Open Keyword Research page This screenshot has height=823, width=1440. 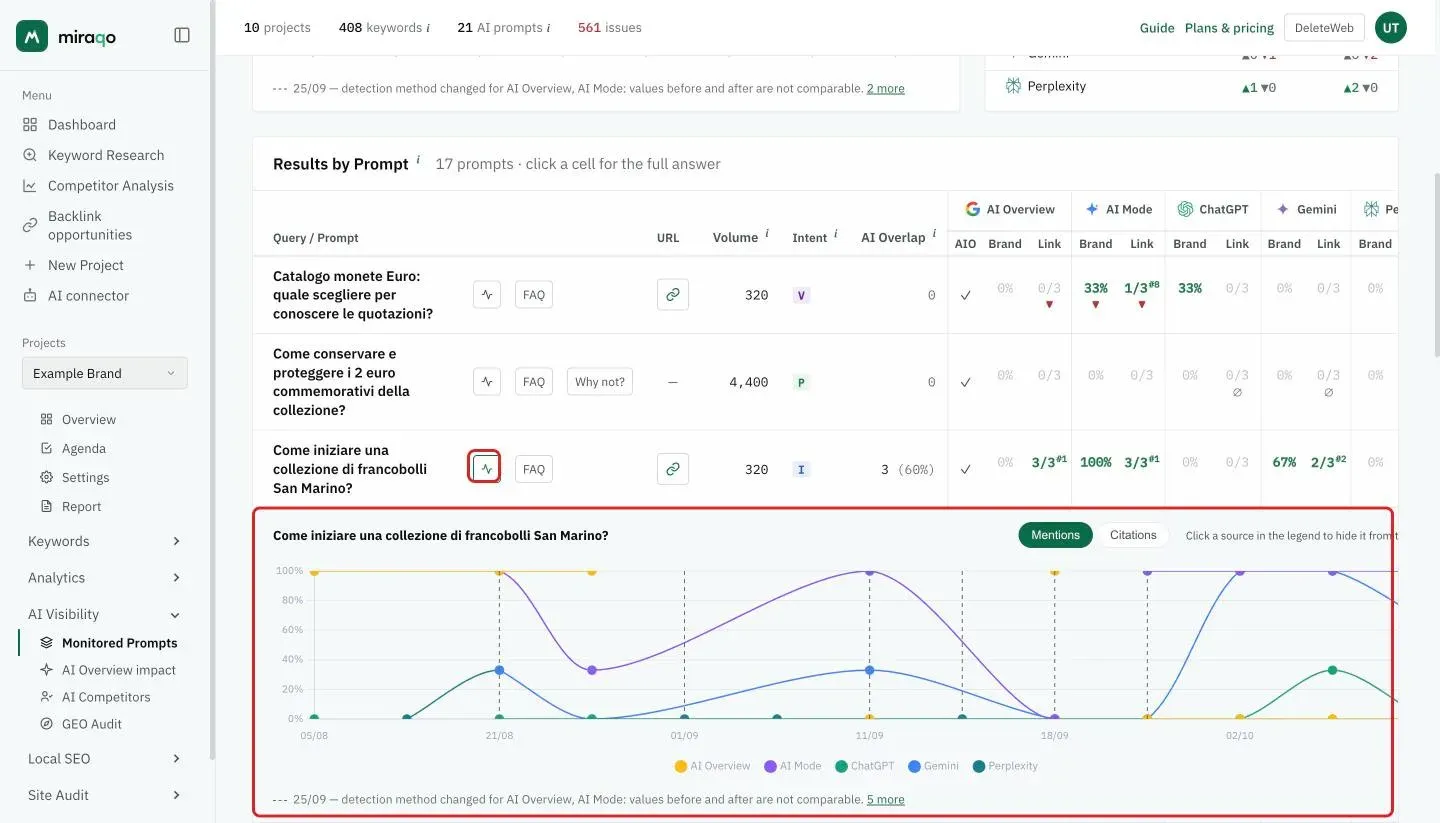point(105,155)
